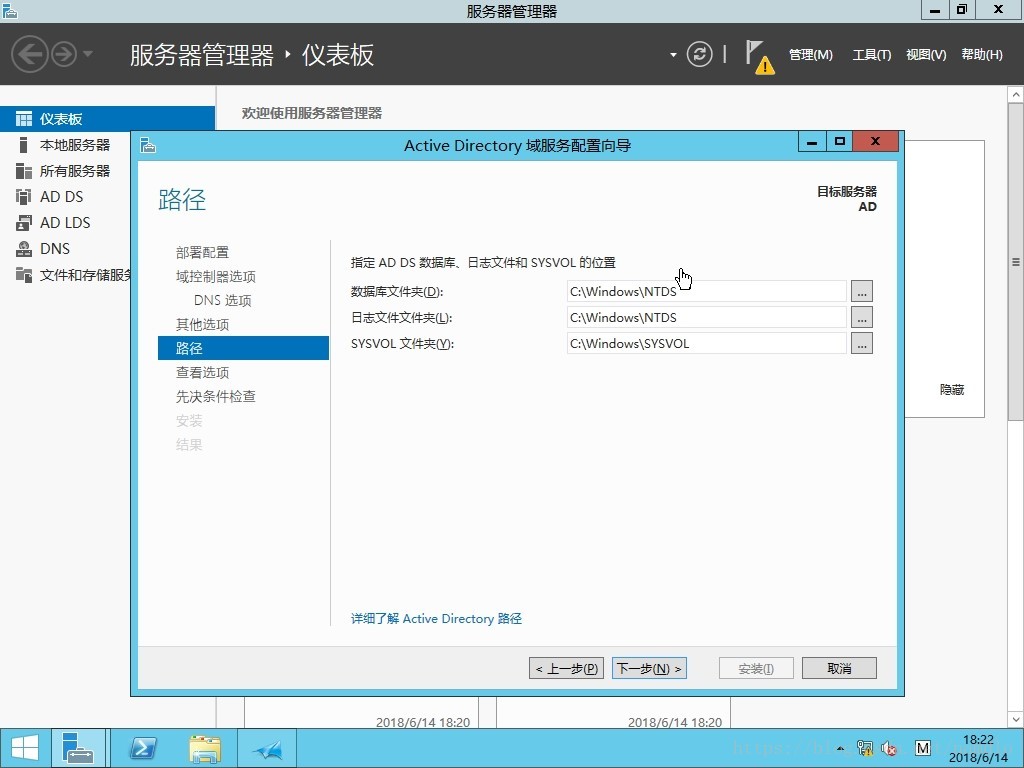The width and height of the screenshot is (1024, 768).
Task: Open the 管理(M) menu
Action: pyautogui.click(x=810, y=55)
